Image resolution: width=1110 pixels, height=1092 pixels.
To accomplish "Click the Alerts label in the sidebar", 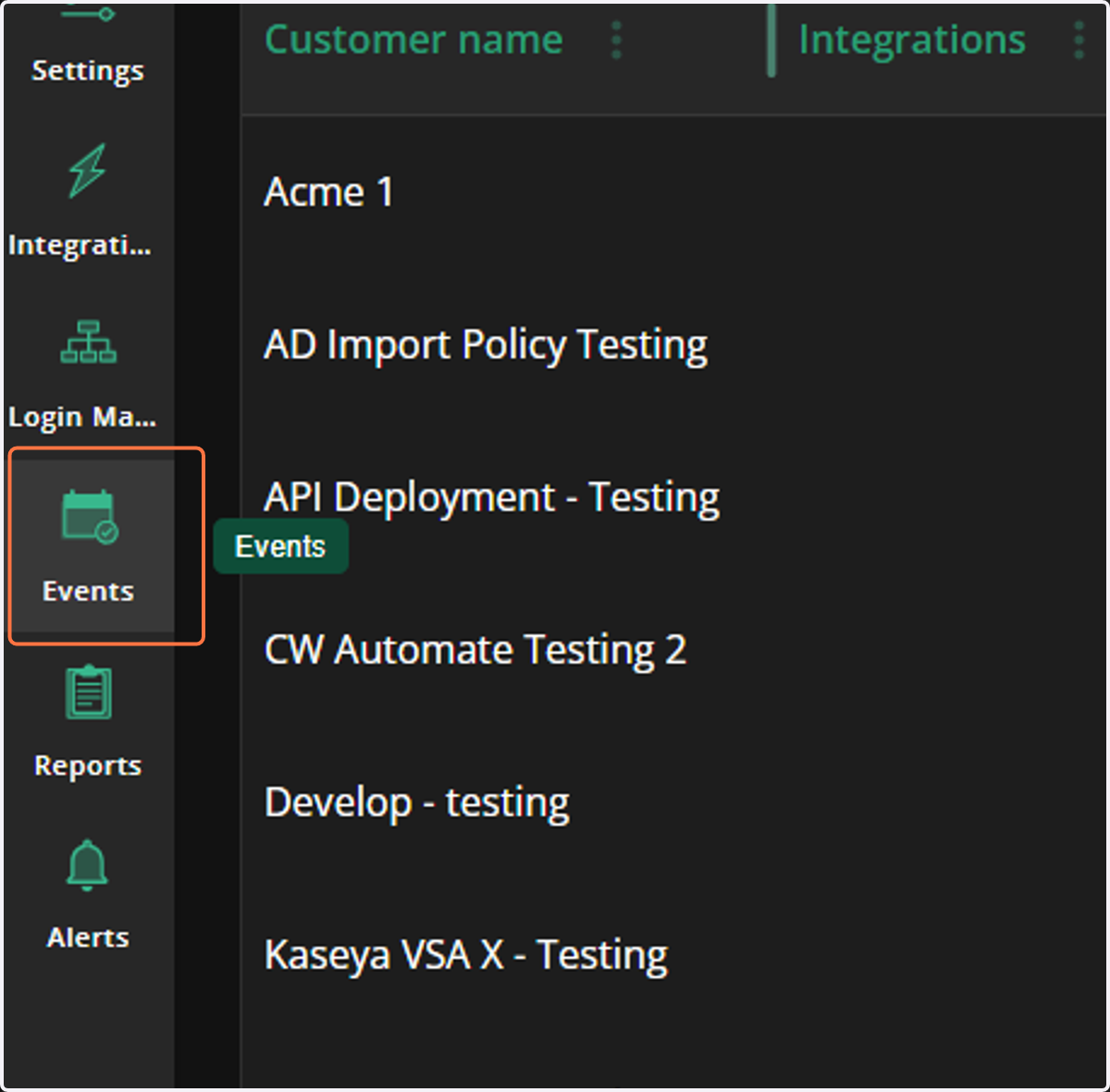I will [88, 938].
